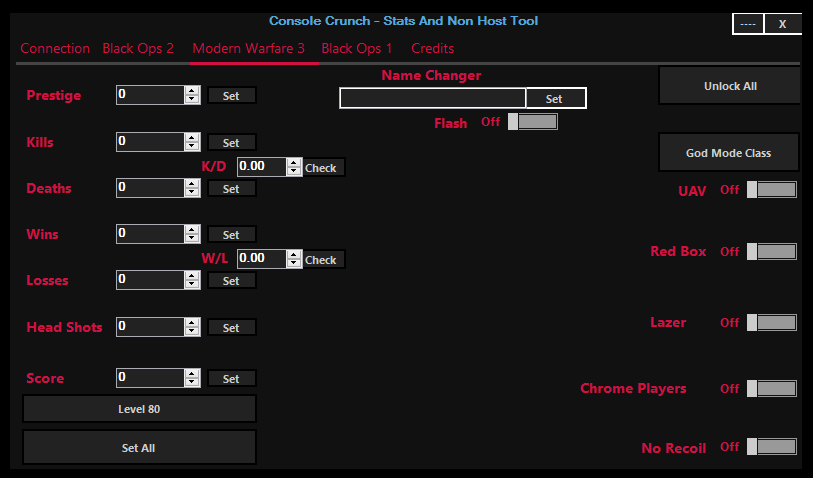
Task: Increase W/L value with up arrow
Action: pyautogui.click(x=294, y=255)
